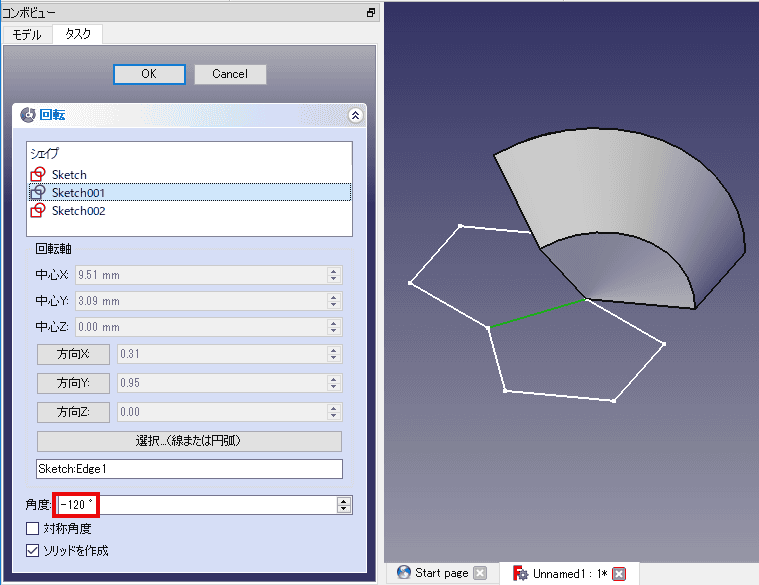Click the Sketch item's sketch icon
The image size is (759, 585).
(38, 174)
